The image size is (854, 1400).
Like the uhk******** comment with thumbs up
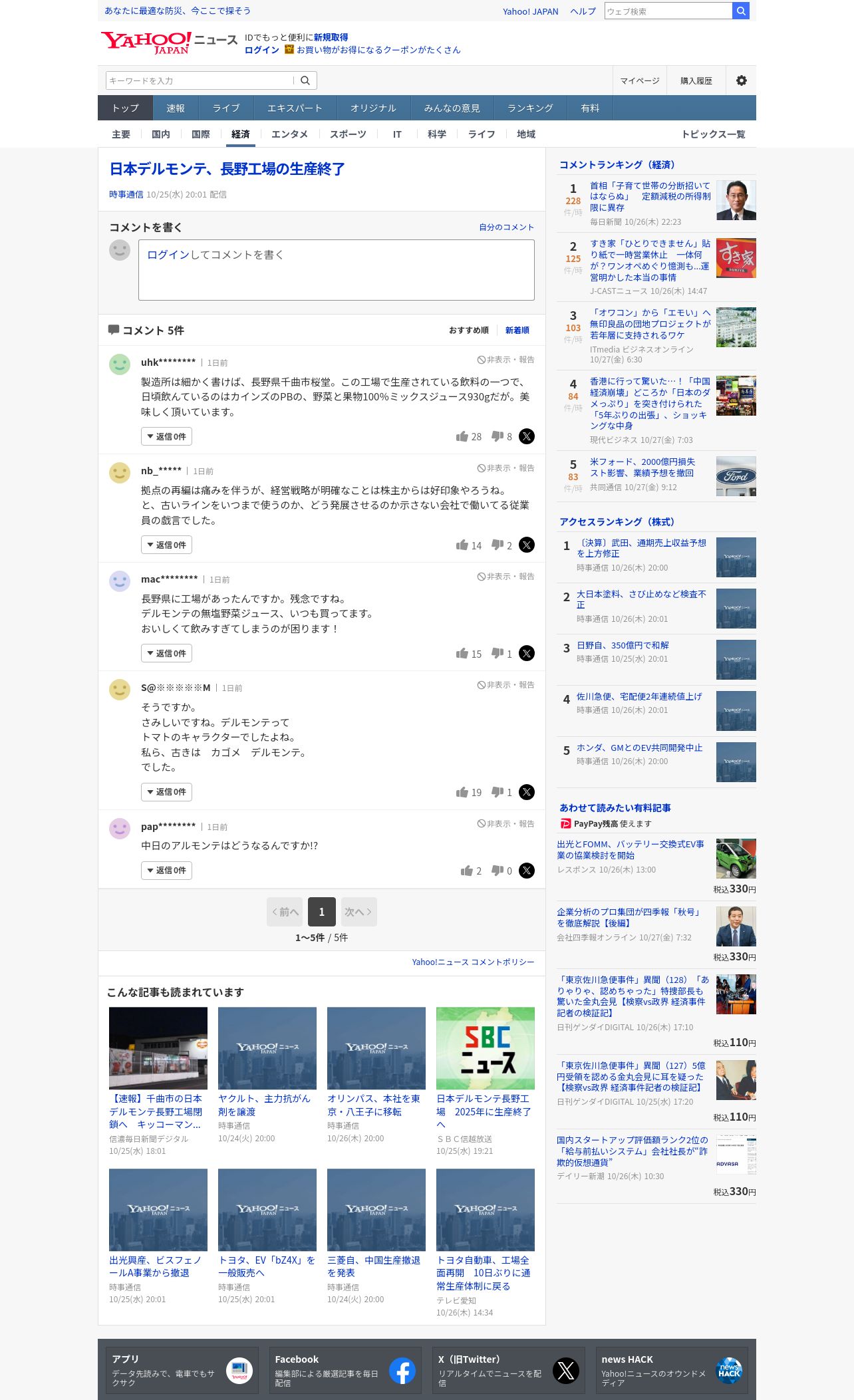462,436
